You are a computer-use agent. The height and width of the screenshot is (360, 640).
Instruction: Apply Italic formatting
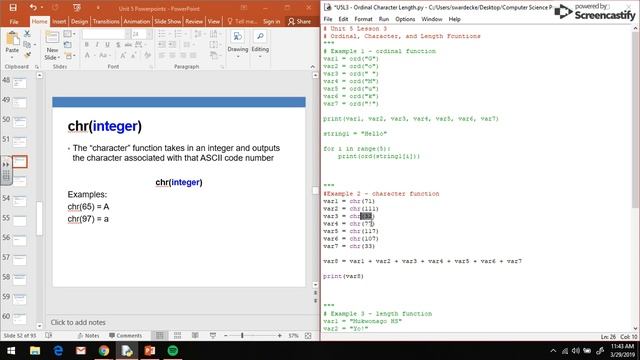pos(97,44)
